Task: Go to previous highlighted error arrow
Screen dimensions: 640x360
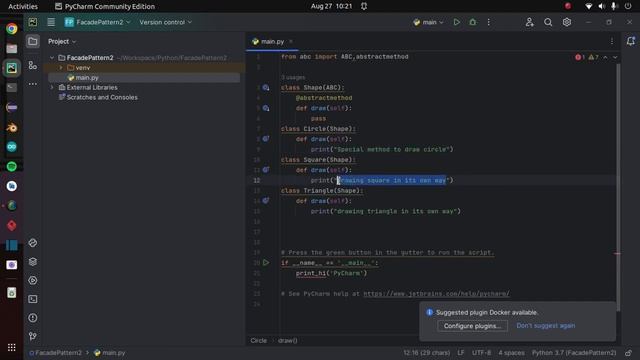Action: click(605, 57)
